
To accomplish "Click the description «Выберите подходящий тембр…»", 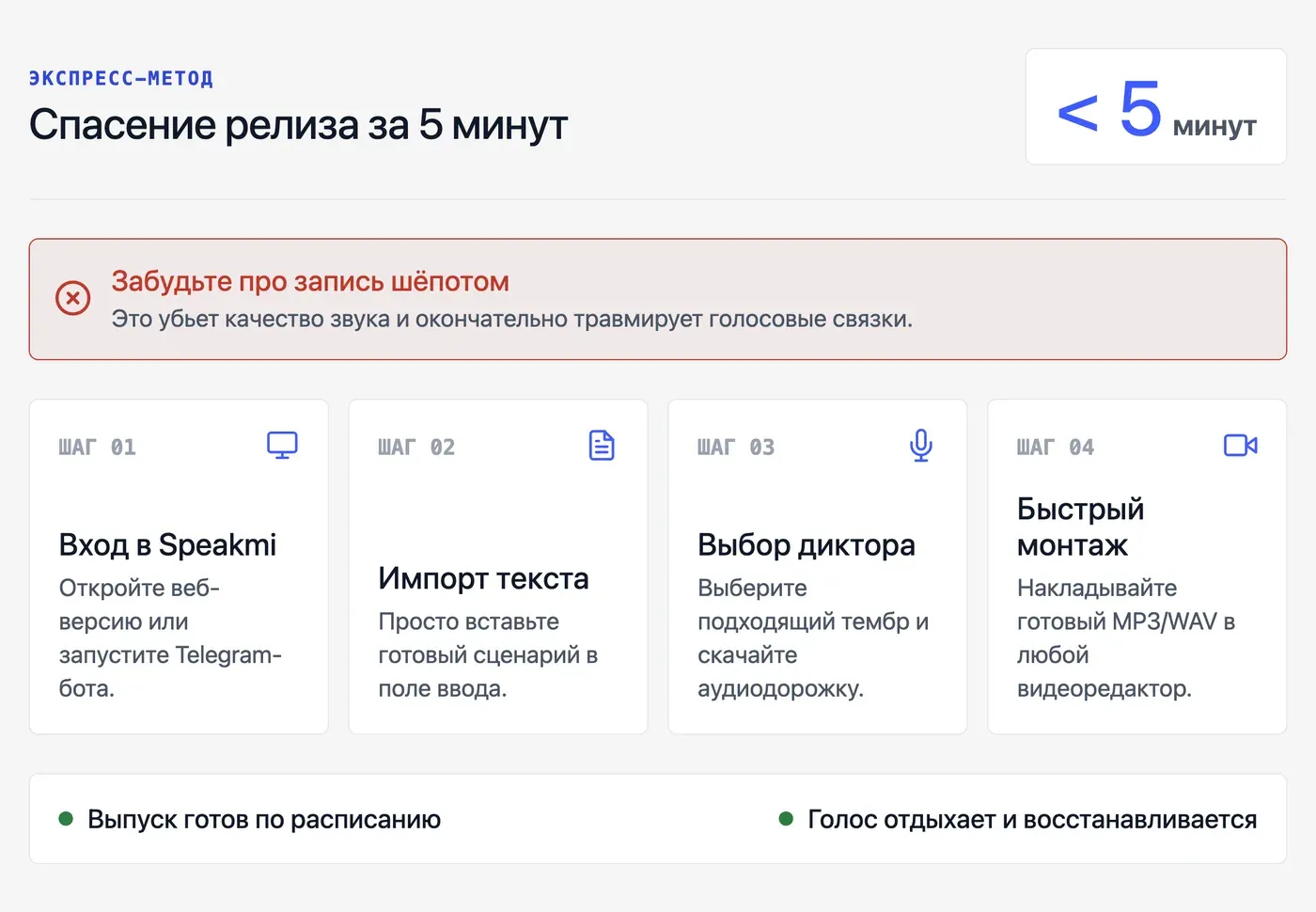I will [x=813, y=637].
